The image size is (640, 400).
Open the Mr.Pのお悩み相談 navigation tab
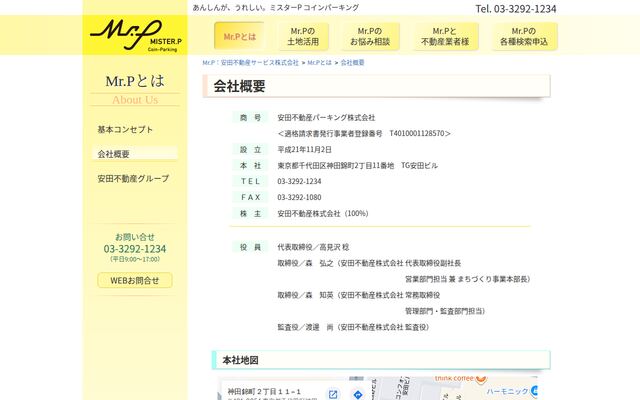pos(370,36)
